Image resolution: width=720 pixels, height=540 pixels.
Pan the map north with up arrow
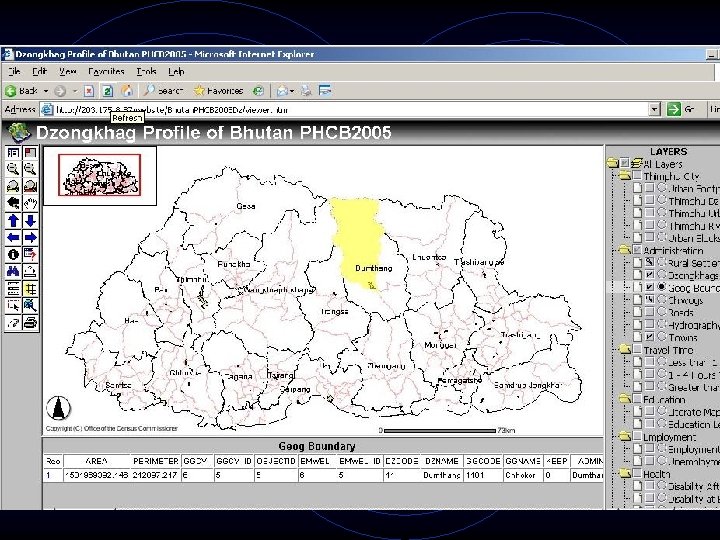(13, 221)
